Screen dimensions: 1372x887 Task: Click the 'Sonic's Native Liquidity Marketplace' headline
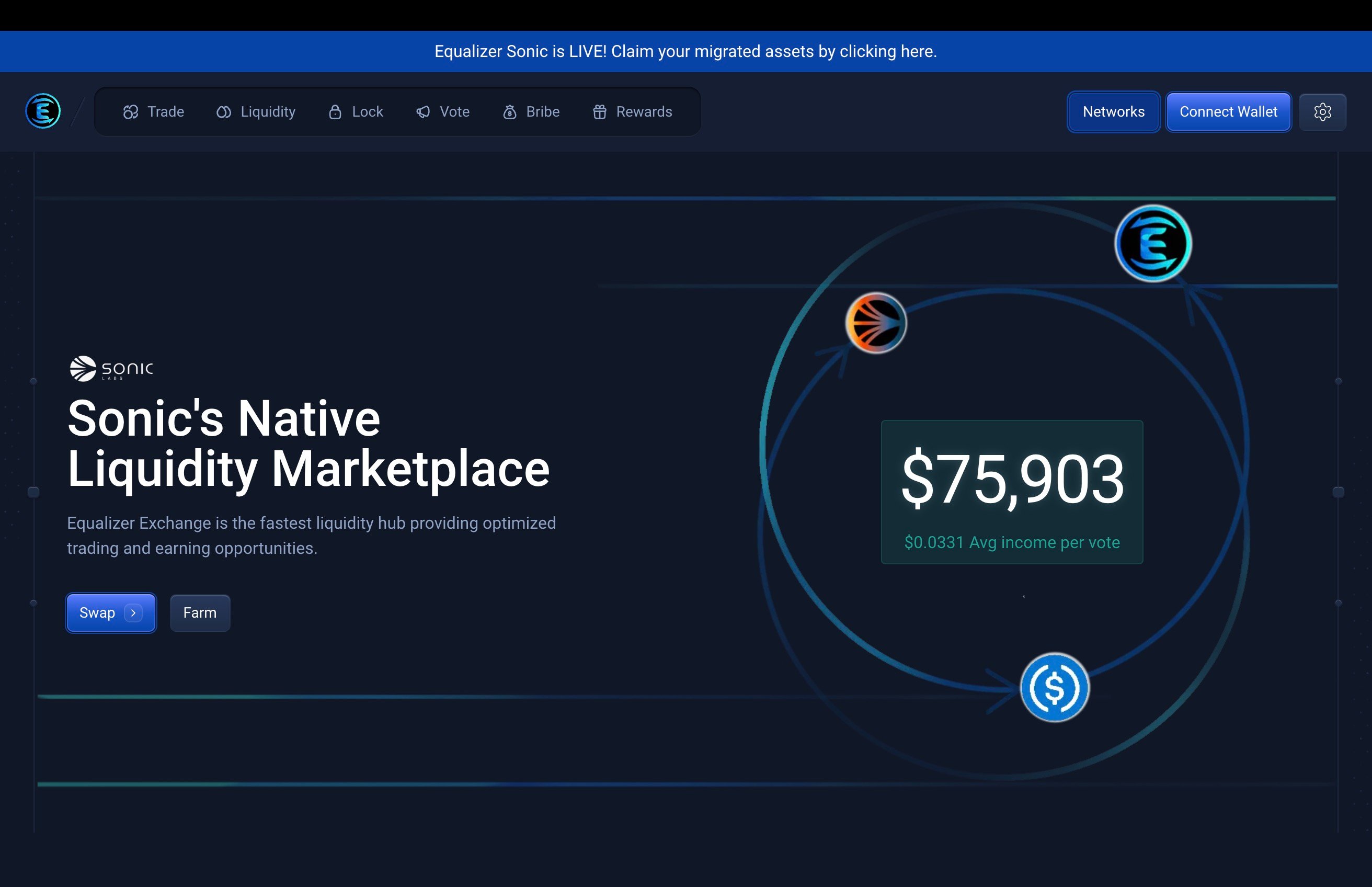(308, 443)
